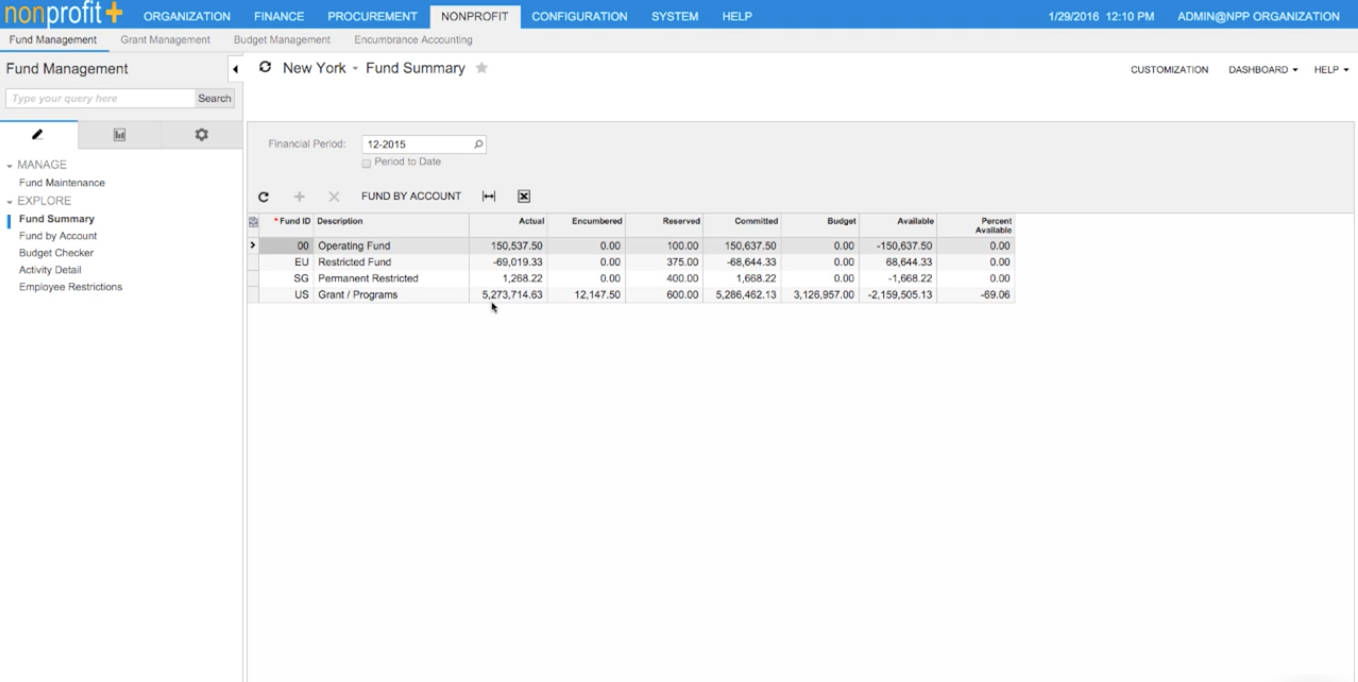Open Budget Checker link in sidebar
The width and height of the screenshot is (1358, 682).
tap(56, 253)
